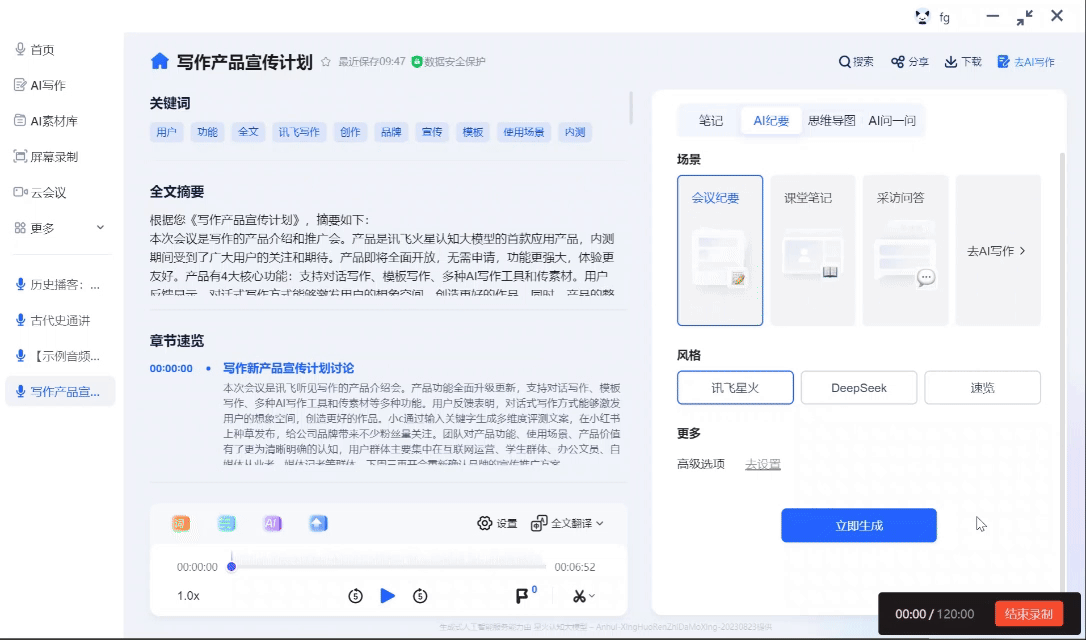1086x640 pixels.
Task: Switch to the 思维导图 tab
Action: pos(831,121)
